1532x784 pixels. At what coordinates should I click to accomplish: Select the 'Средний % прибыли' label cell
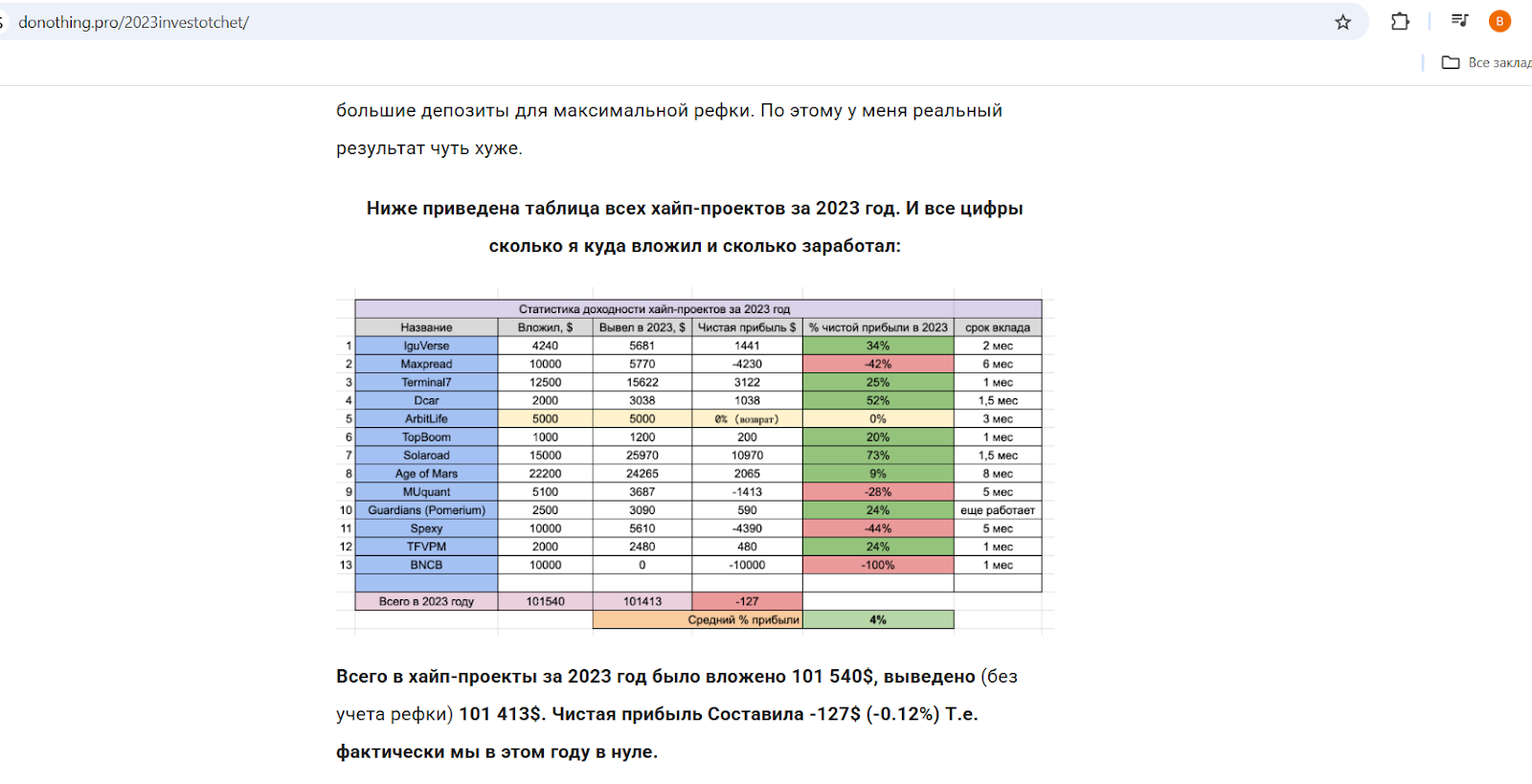[698, 619]
